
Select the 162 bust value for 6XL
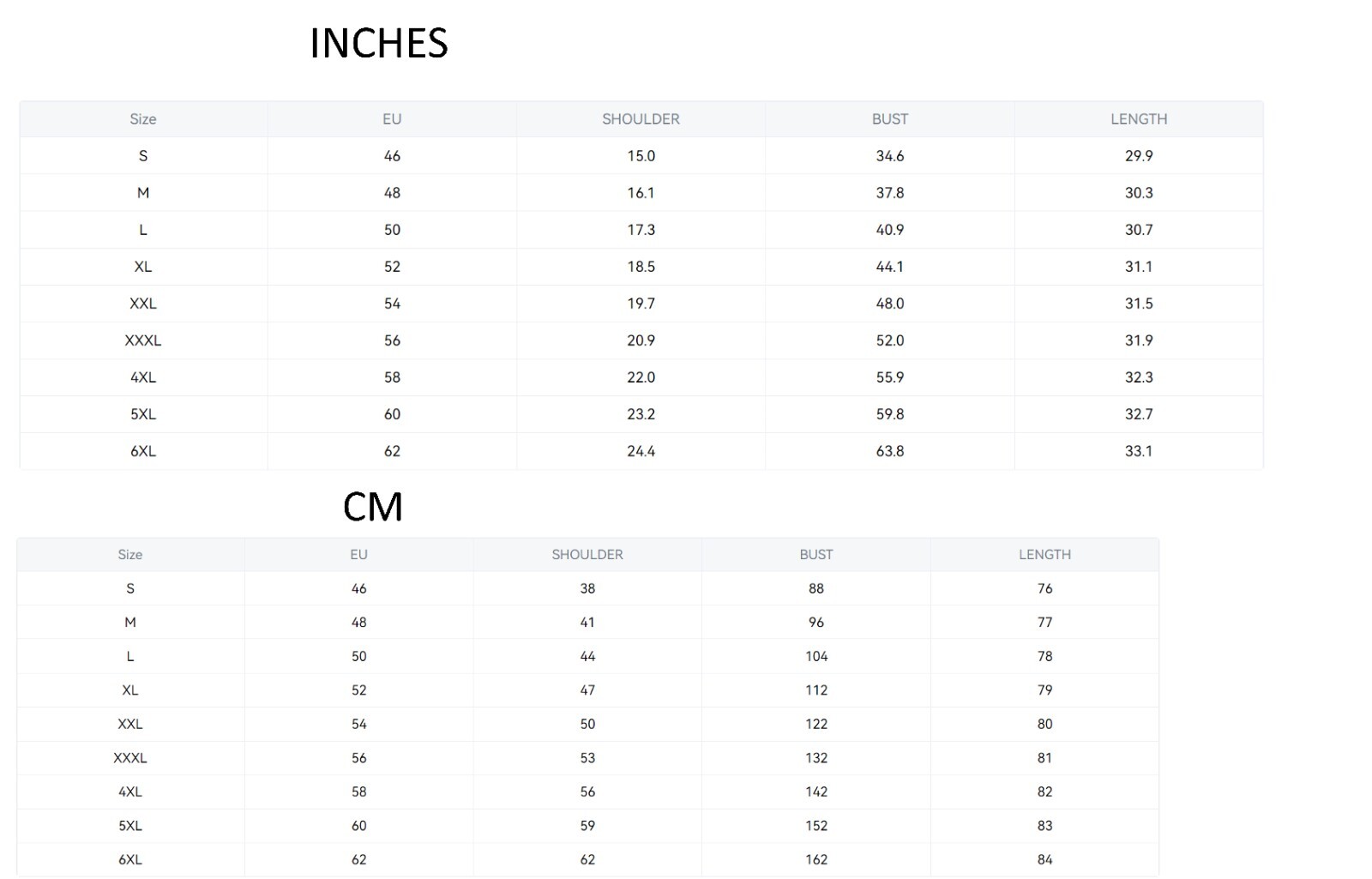coord(815,859)
